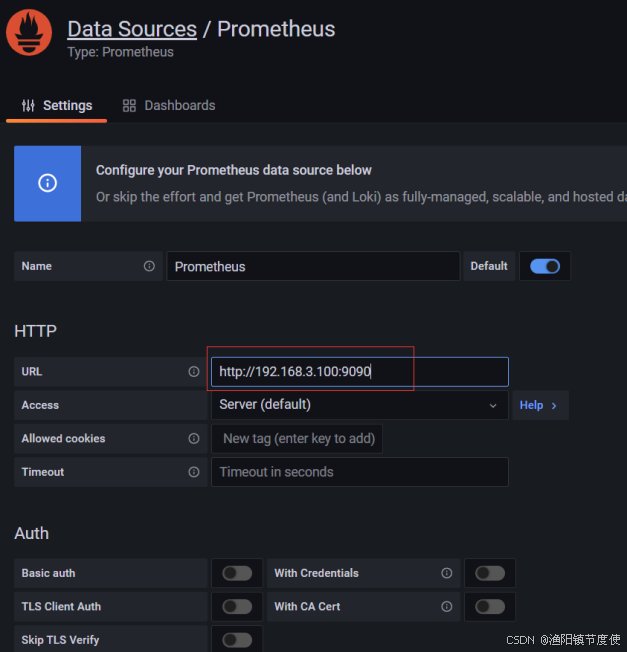Click the blue info icon in banner
The image size is (627, 652).
coord(47,183)
